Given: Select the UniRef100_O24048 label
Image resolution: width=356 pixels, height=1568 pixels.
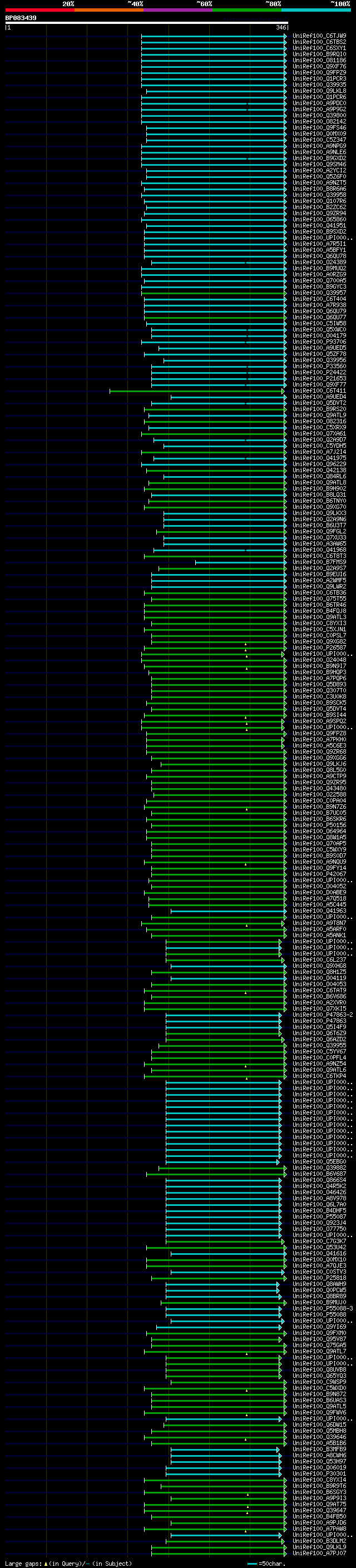Looking at the screenshot, I should (x=319, y=660).
